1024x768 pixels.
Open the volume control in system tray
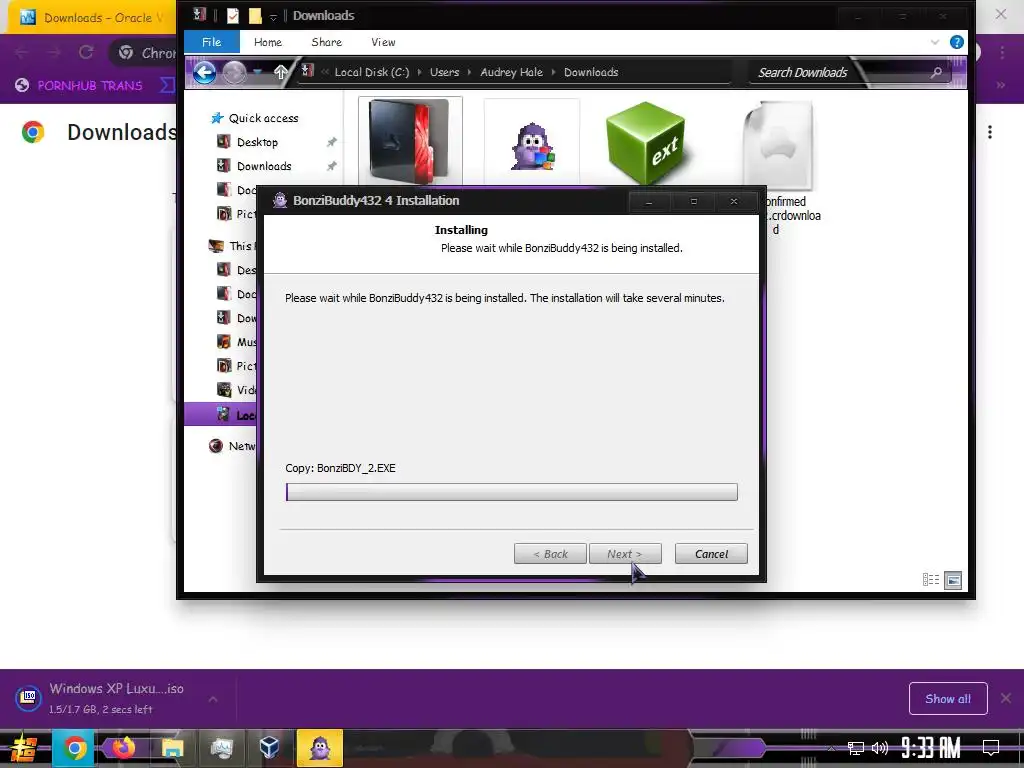click(880, 748)
